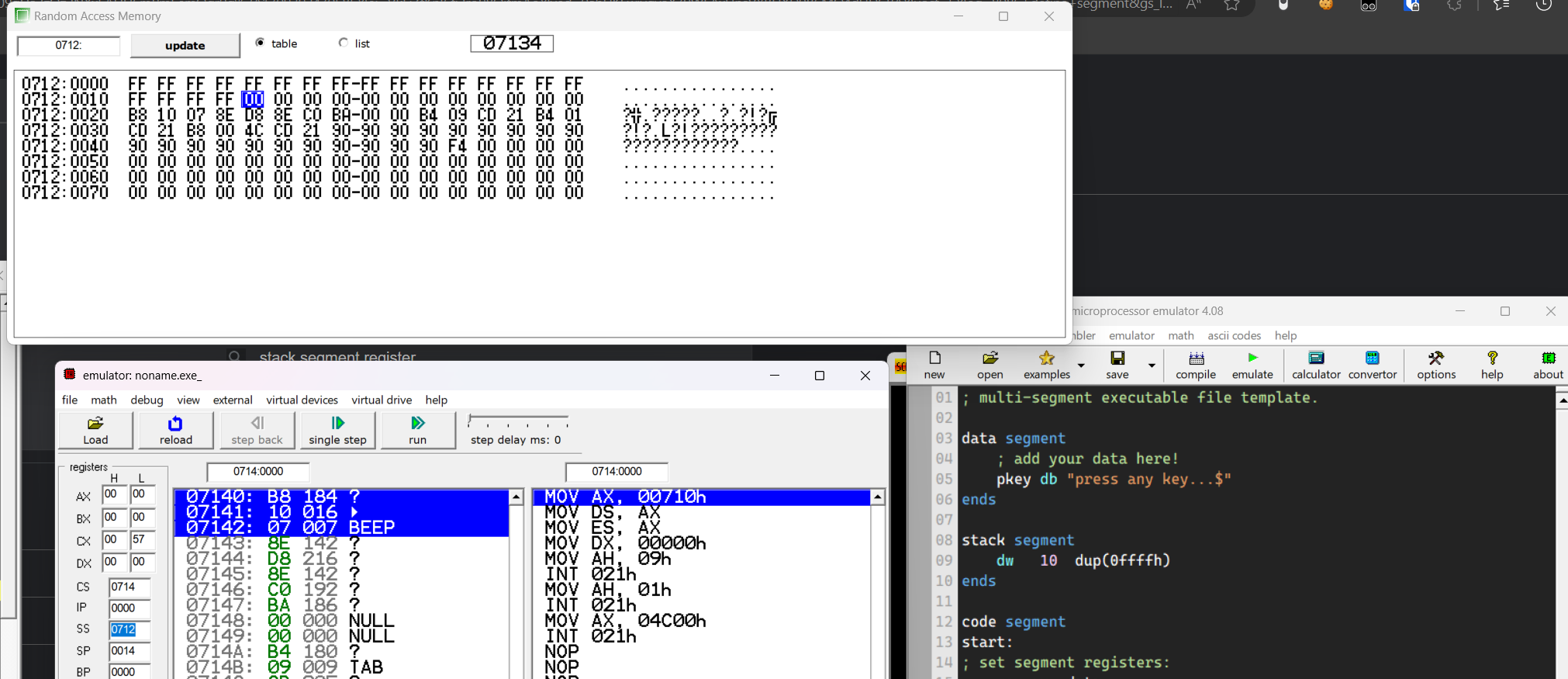Click the IP register field

coord(129,608)
